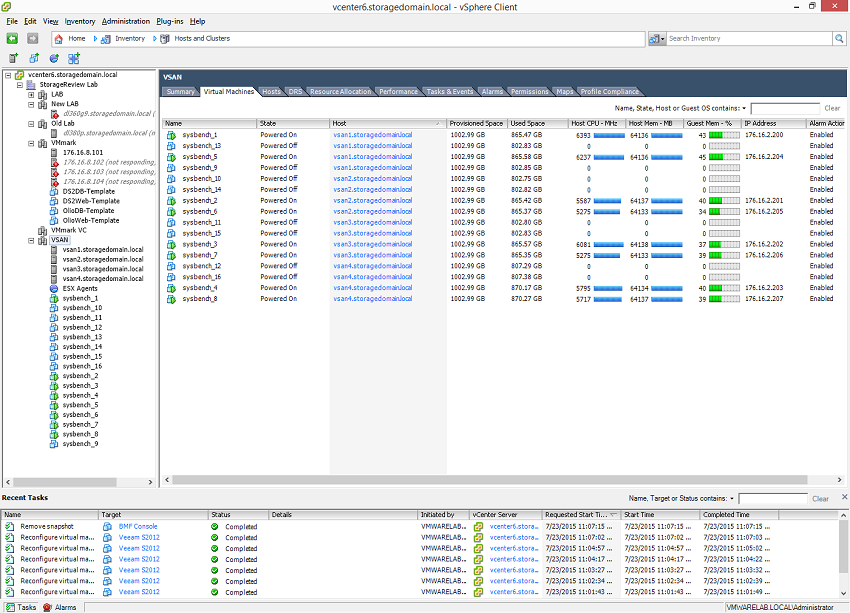This screenshot has height=613, width=850.
Task: Collapse the VSAN cluster node
Action: pos(31,240)
